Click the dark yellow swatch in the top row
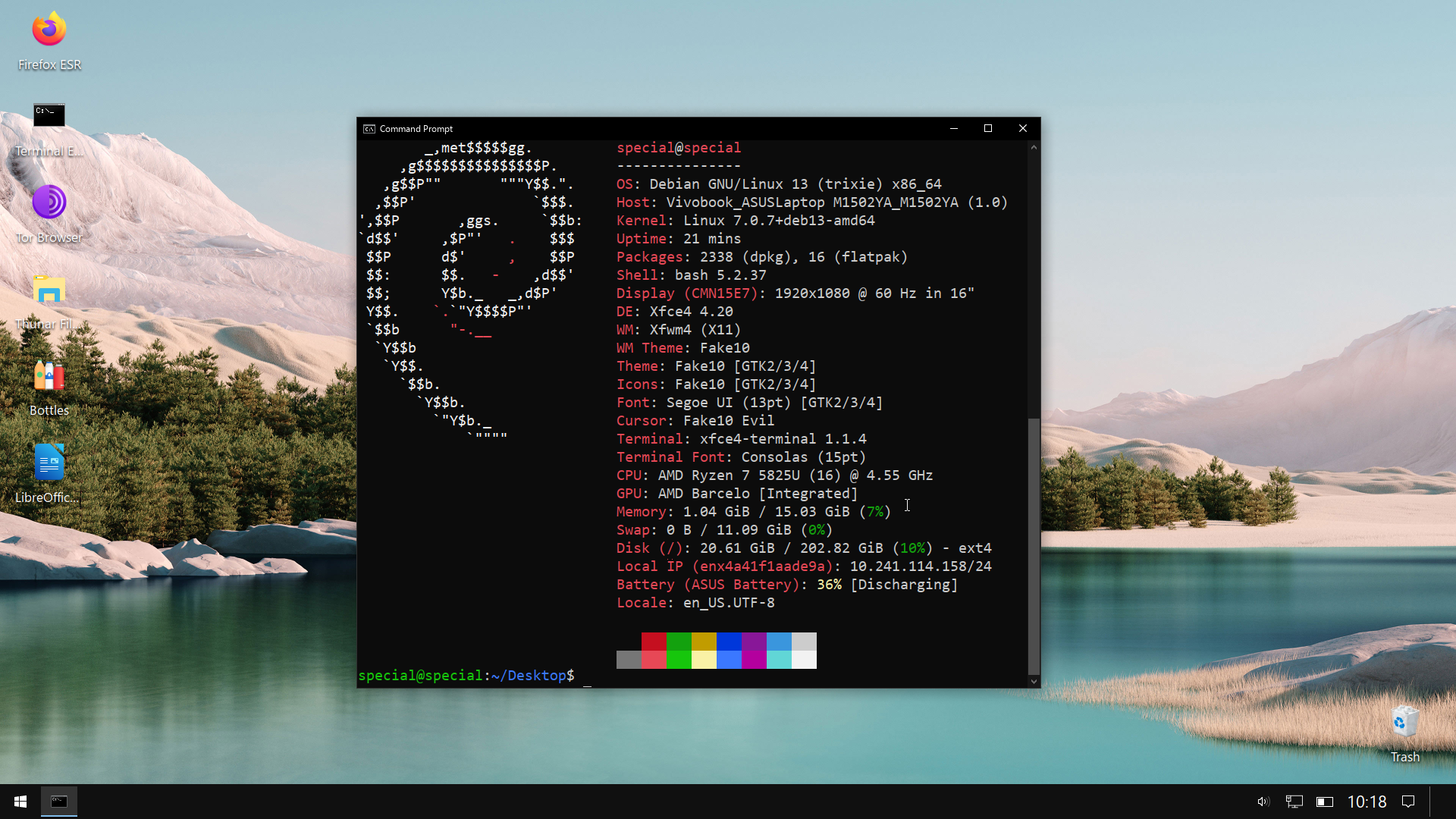This screenshot has height=819, width=1456. [704, 642]
